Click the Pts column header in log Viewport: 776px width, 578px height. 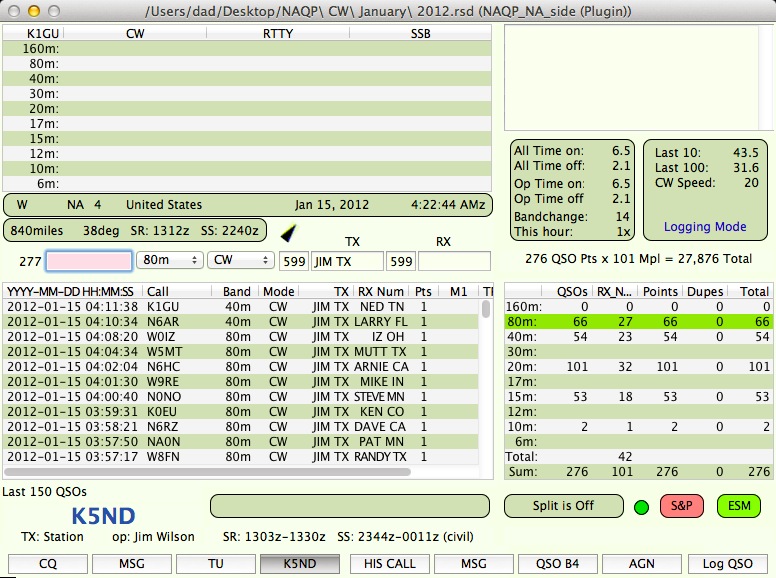423,291
